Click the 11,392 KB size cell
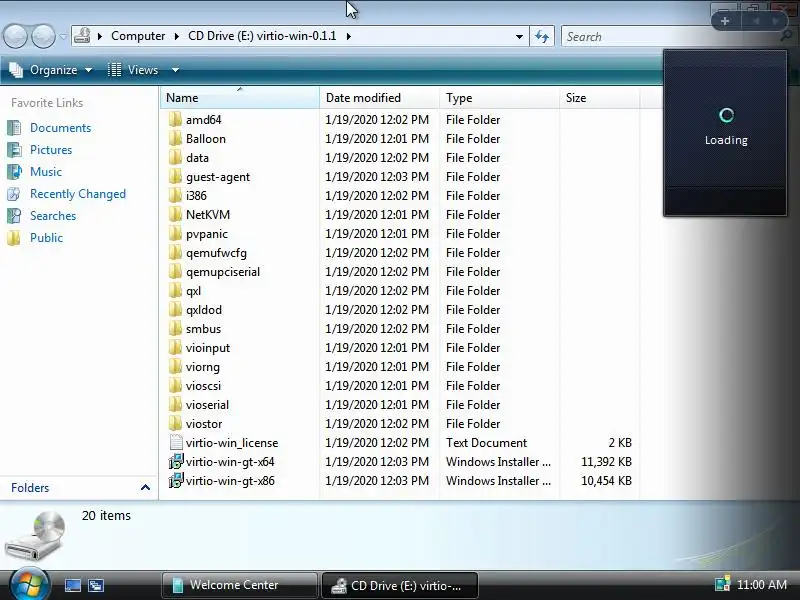This screenshot has height=600, width=800. (x=606, y=462)
